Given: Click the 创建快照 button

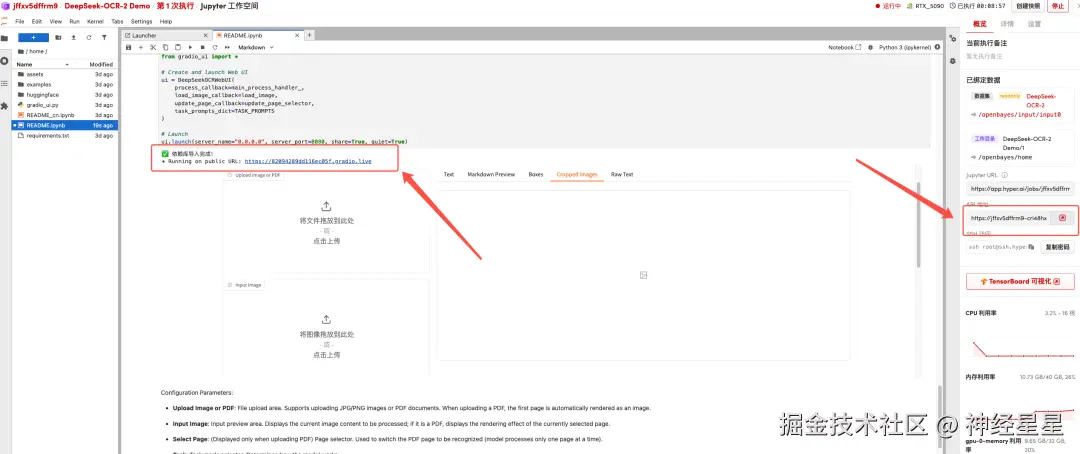Looking at the screenshot, I should (1026, 6).
